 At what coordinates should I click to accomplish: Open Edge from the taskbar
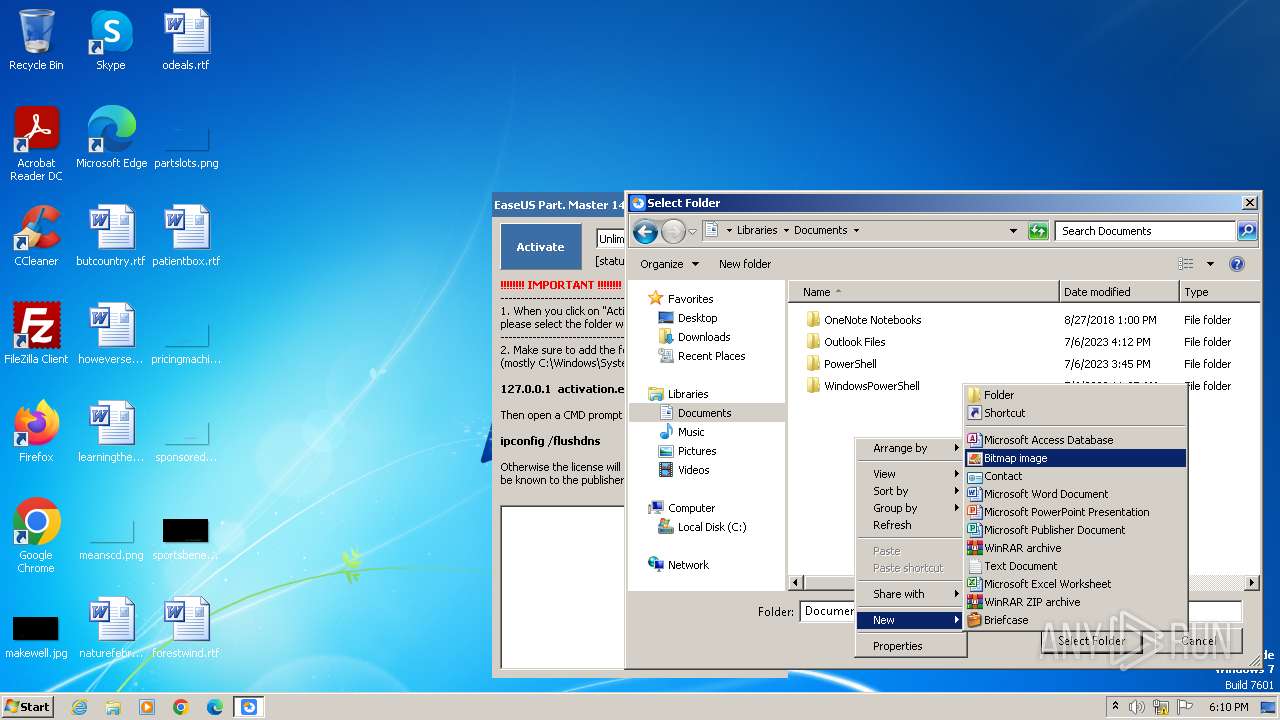[x=215, y=707]
